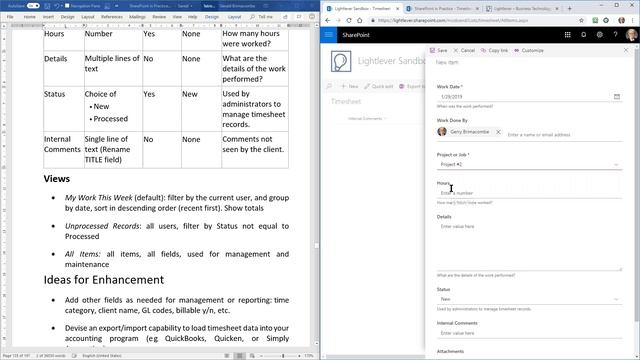640x360 pixels.
Task: Click the Save icon in Word title bar
Action: [x=48, y=6]
